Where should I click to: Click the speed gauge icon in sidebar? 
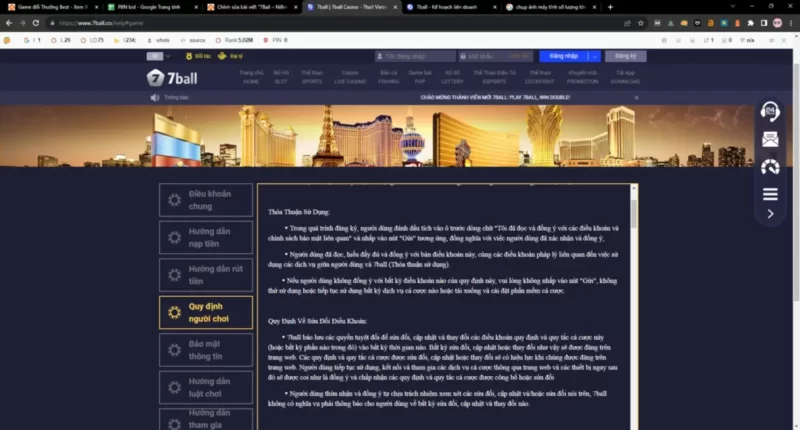[770, 166]
